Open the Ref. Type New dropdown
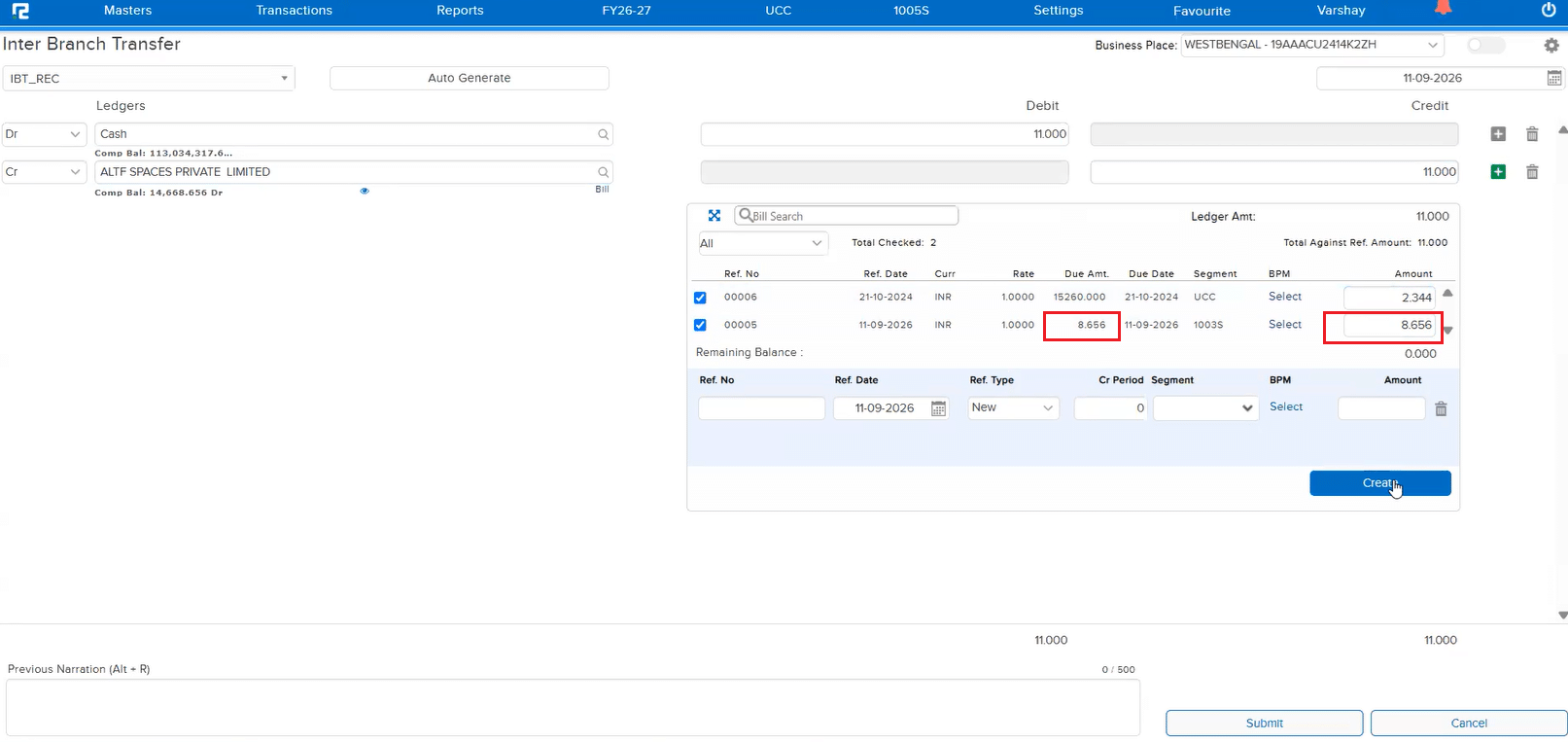This screenshot has height=742, width=1568. point(1014,407)
